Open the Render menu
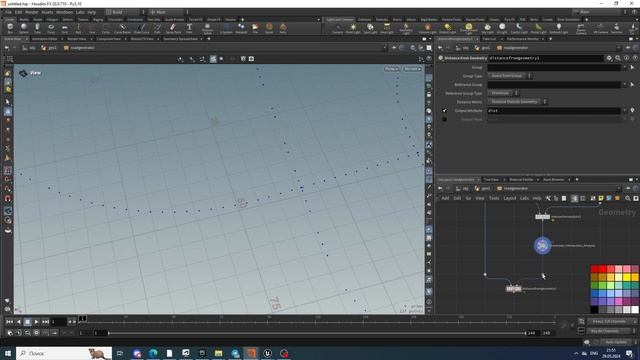 pos(31,12)
